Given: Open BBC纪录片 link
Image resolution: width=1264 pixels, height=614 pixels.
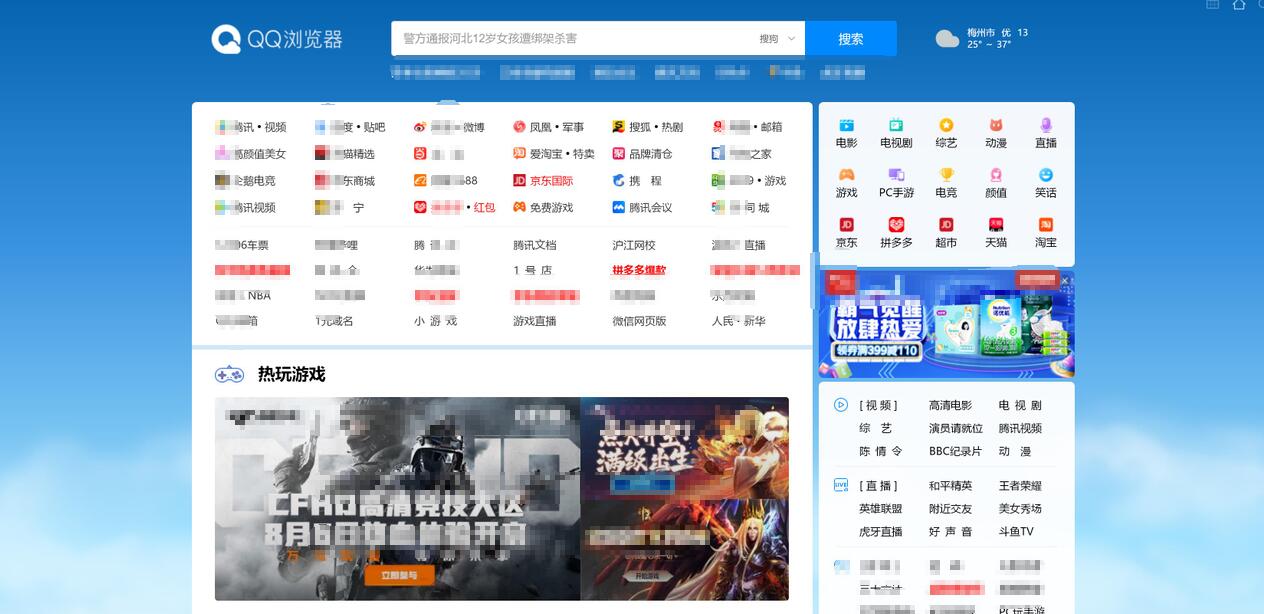Looking at the screenshot, I should (956, 451).
